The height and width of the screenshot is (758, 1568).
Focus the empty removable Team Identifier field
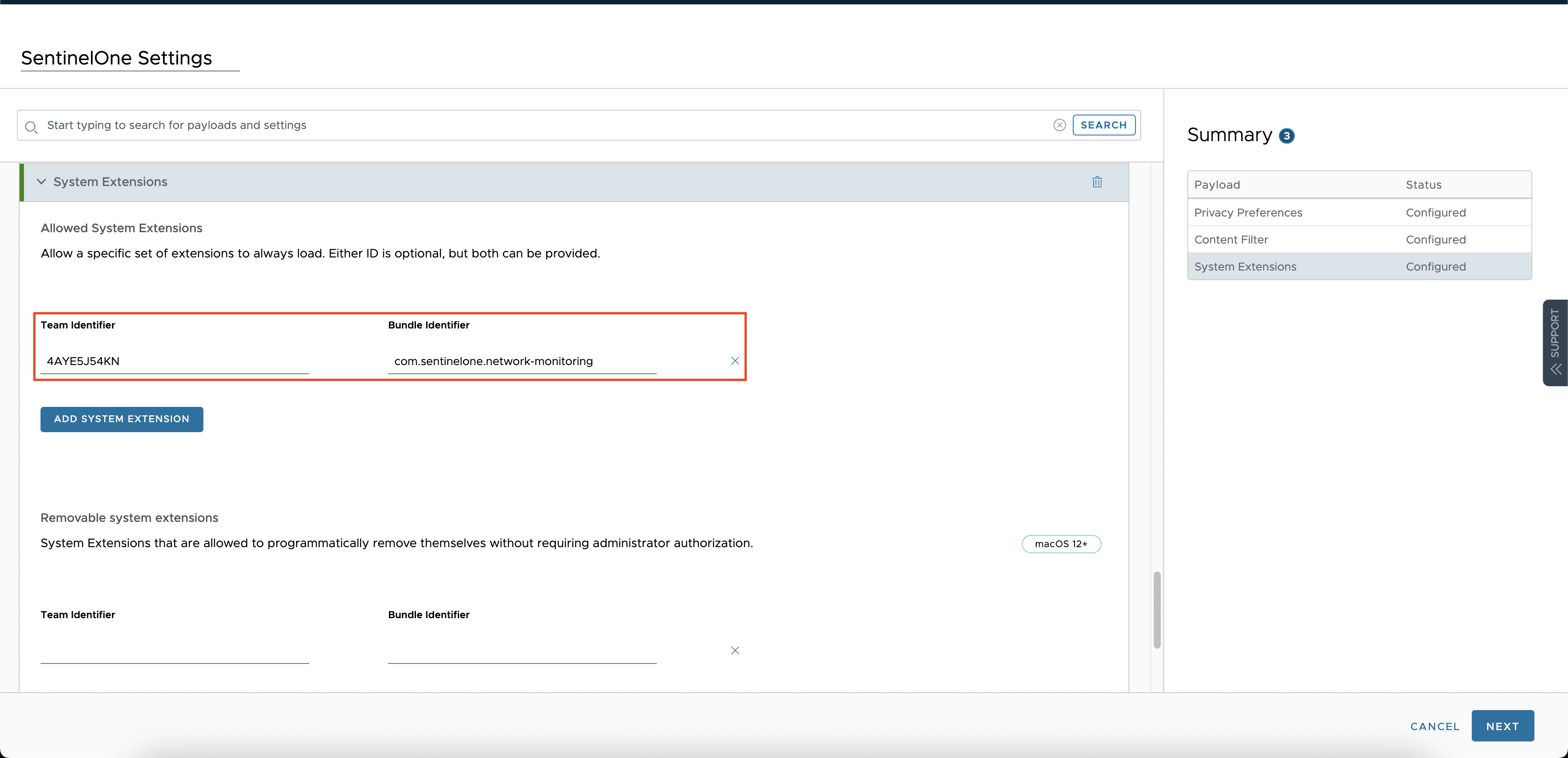[175, 650]
